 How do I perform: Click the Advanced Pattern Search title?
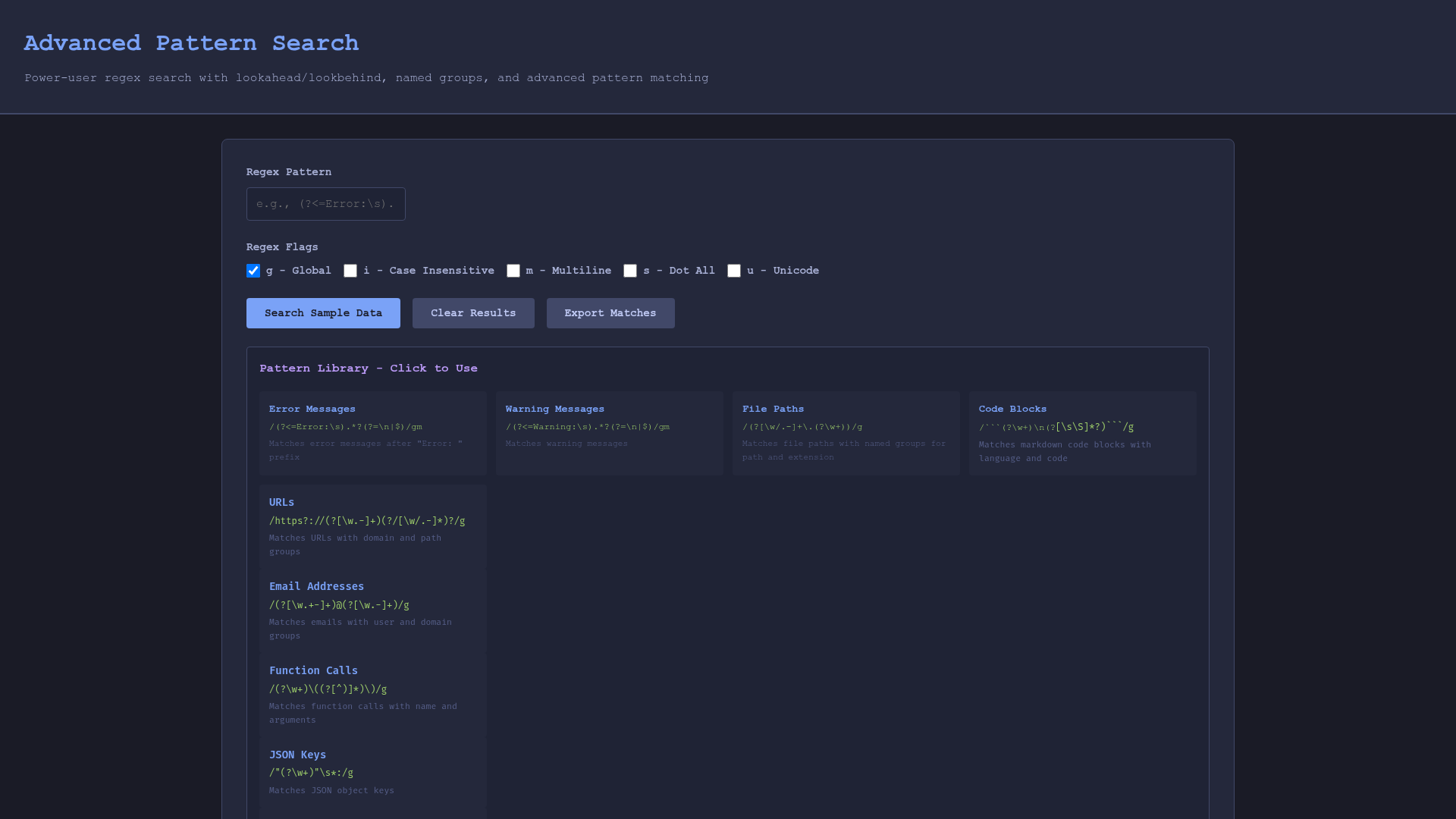[191, 43]
